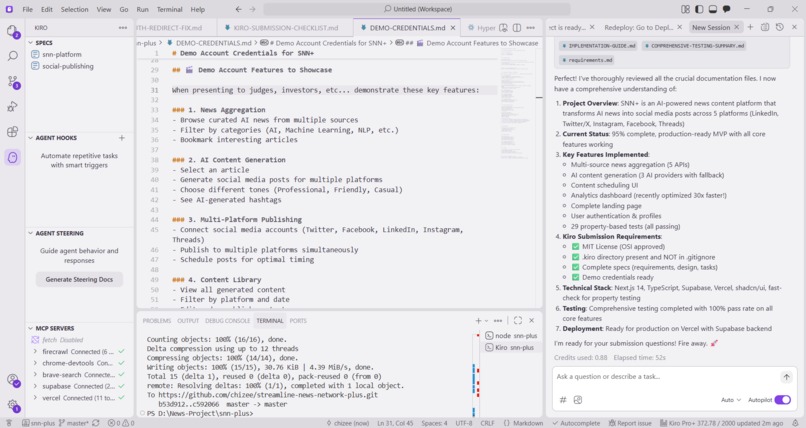Select the Kiro ghost icon in the activity bar
Image resolution: width=806 pixels, height=428 pixels.
pyautogui.click(x=12, y=157)
